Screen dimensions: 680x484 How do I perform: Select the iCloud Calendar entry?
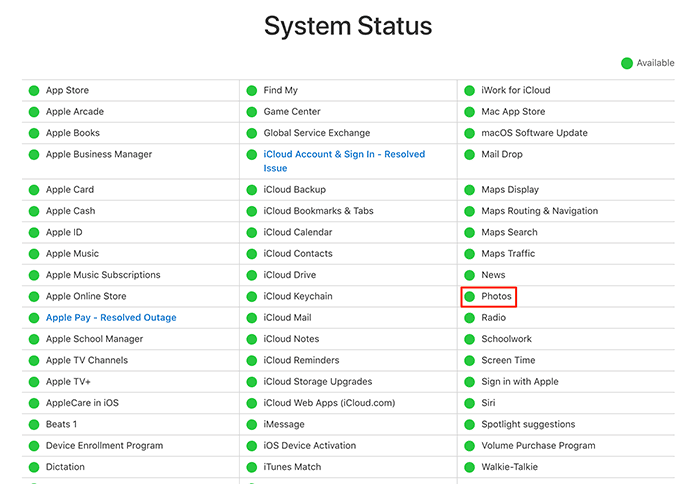[298, 232]
